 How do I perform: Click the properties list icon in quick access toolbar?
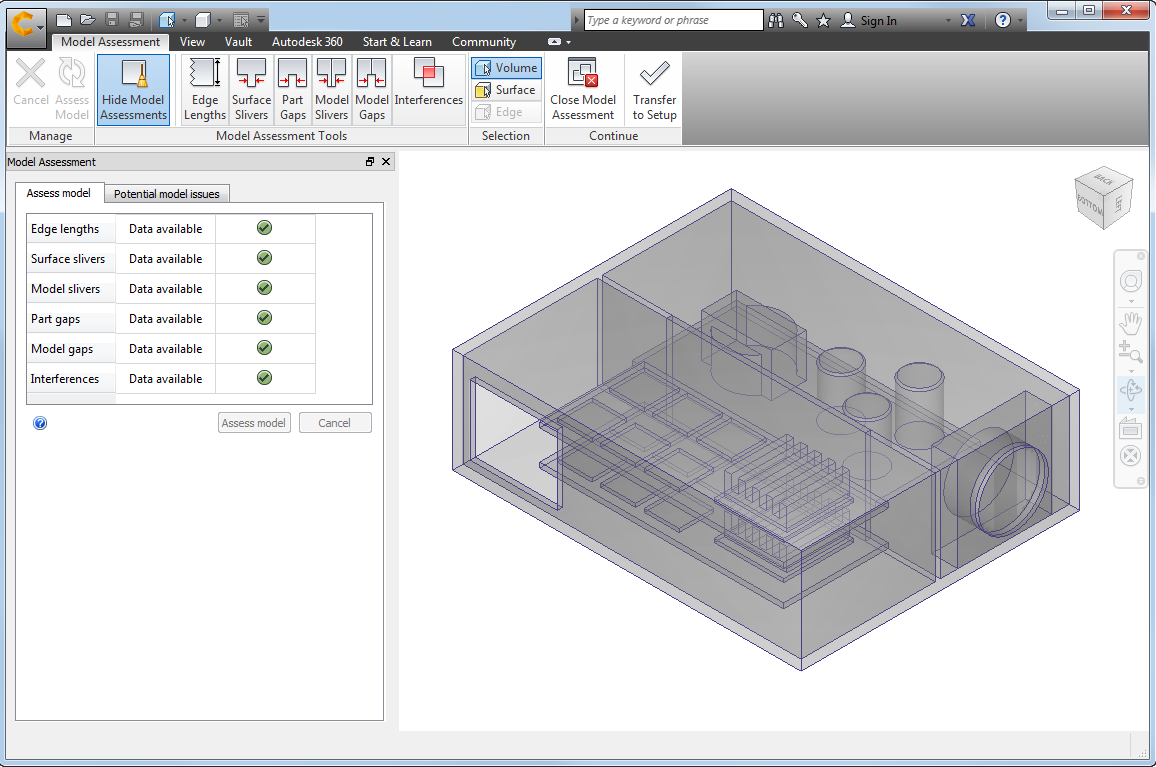click(x=241, y=20)
